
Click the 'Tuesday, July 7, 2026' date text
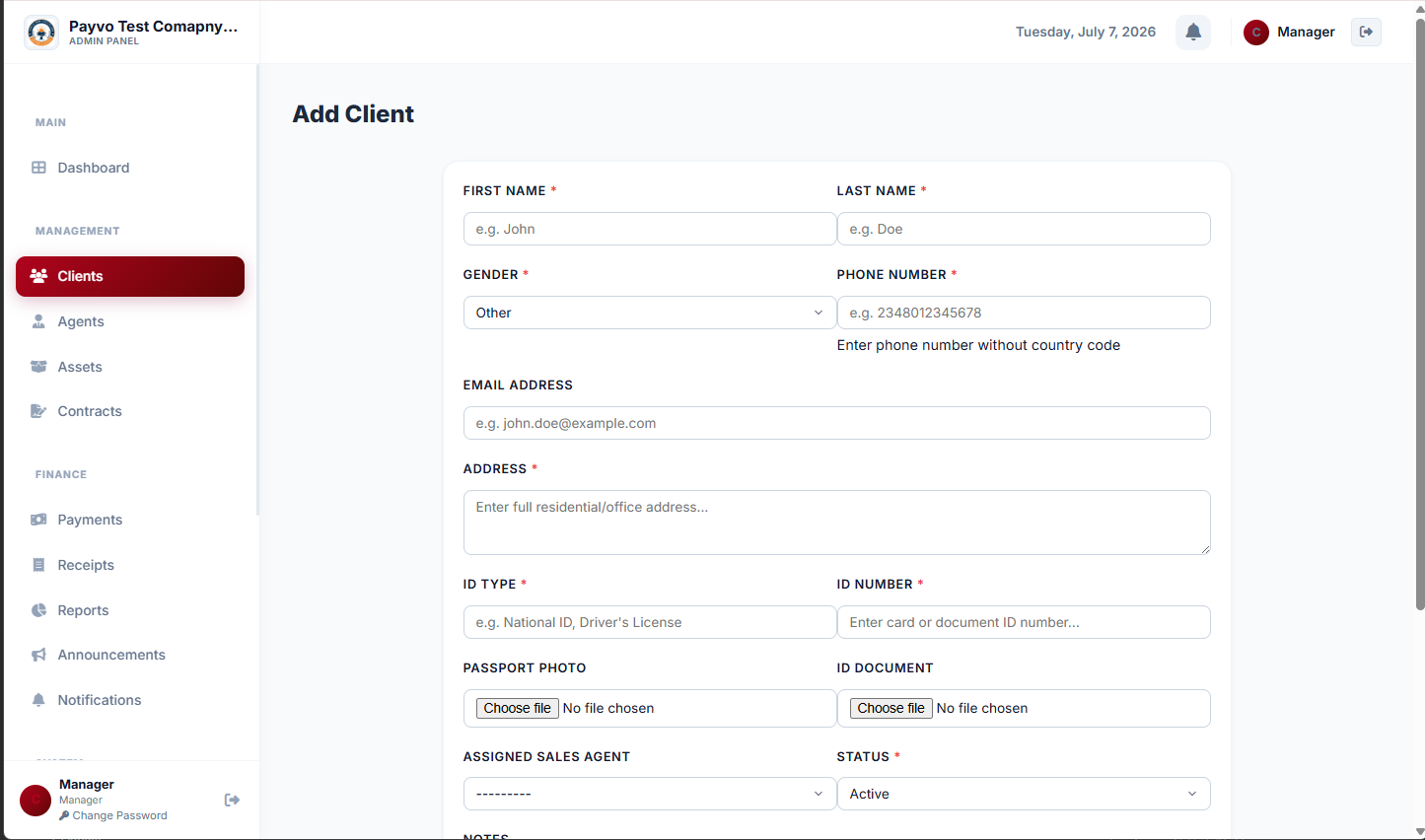pyautogui.click(x=1086, y=32)
